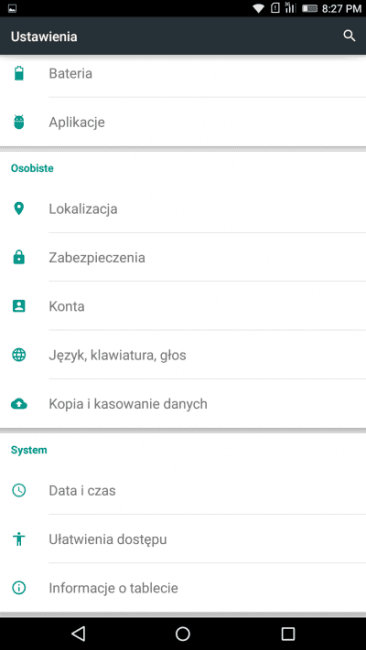Screen dimensions: 366x650
Task: Open Język, klawiatura, głos
Action: (183, 355)
